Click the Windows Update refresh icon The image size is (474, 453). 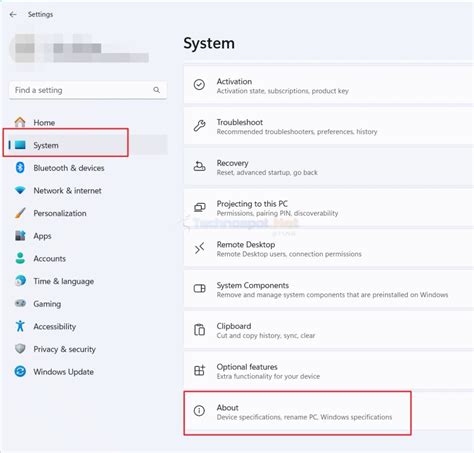click(x=20, y=371)
